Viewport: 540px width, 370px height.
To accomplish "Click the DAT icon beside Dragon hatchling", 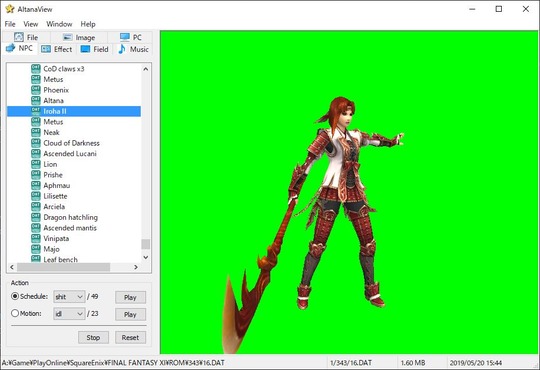I will coord(36,217).
